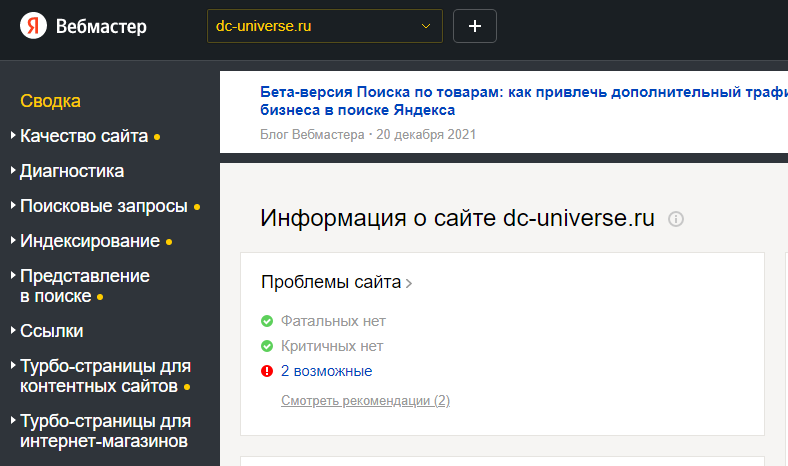Click the green check next to 'Критичных нет'
This screenshot has height=466, width=788.
pos(267,346)
